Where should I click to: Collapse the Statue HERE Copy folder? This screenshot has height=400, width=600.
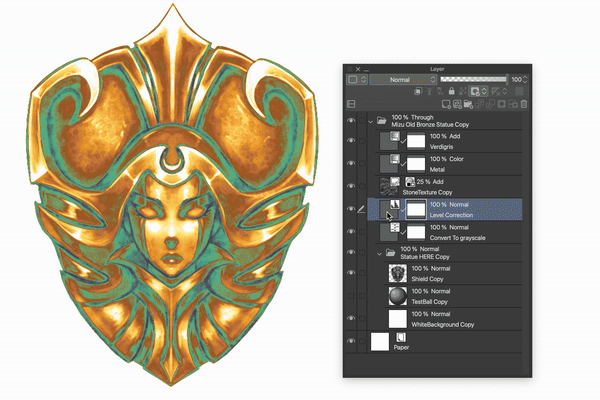380,252
